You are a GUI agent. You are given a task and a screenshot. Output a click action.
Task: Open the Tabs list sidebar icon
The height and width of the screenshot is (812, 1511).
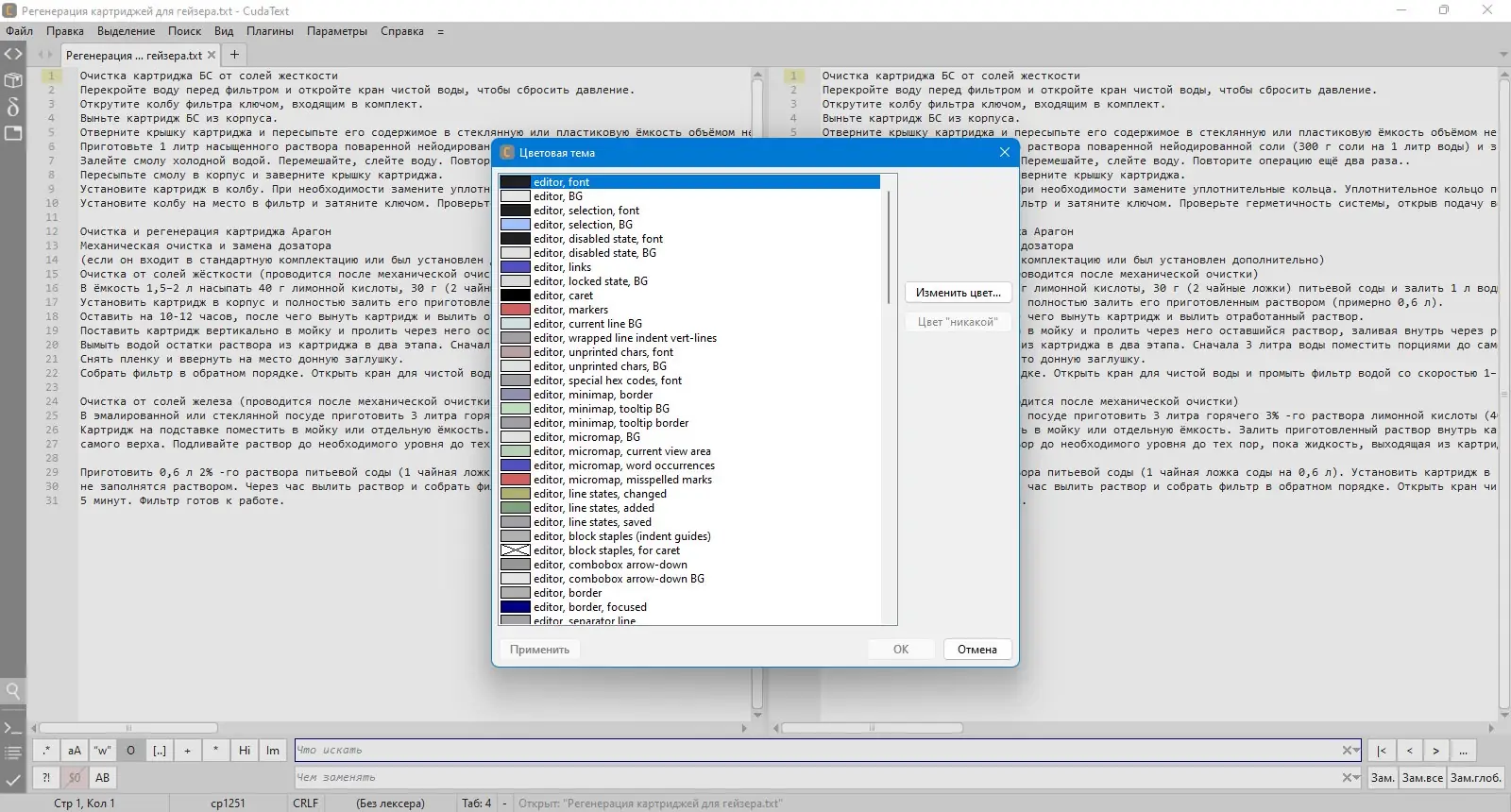pos(13,133)
